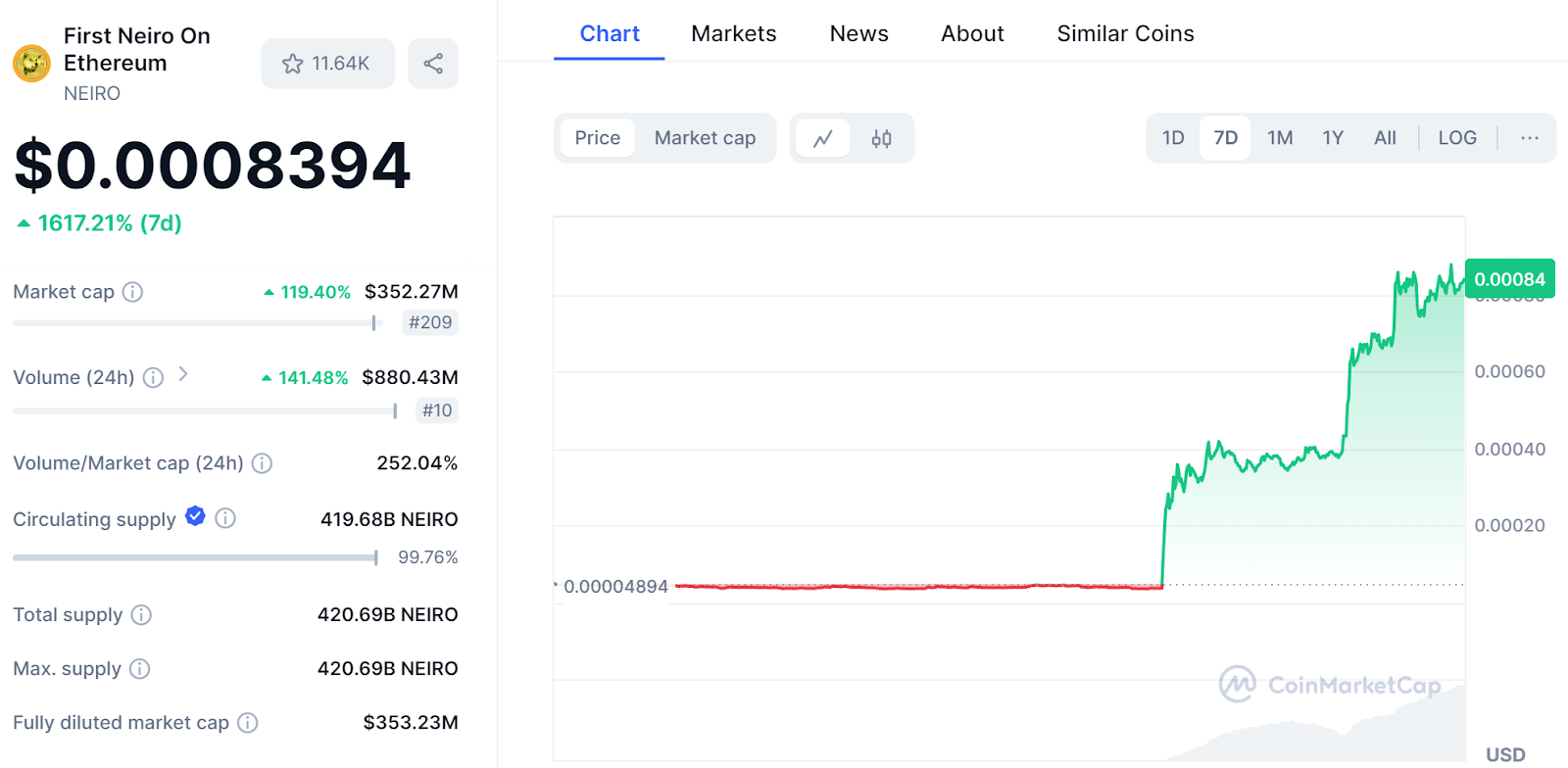The height and width of the screenshot is (768, 1568).
Task: Expand Volume (24h) details chevron
Action: tap(182, 374)
